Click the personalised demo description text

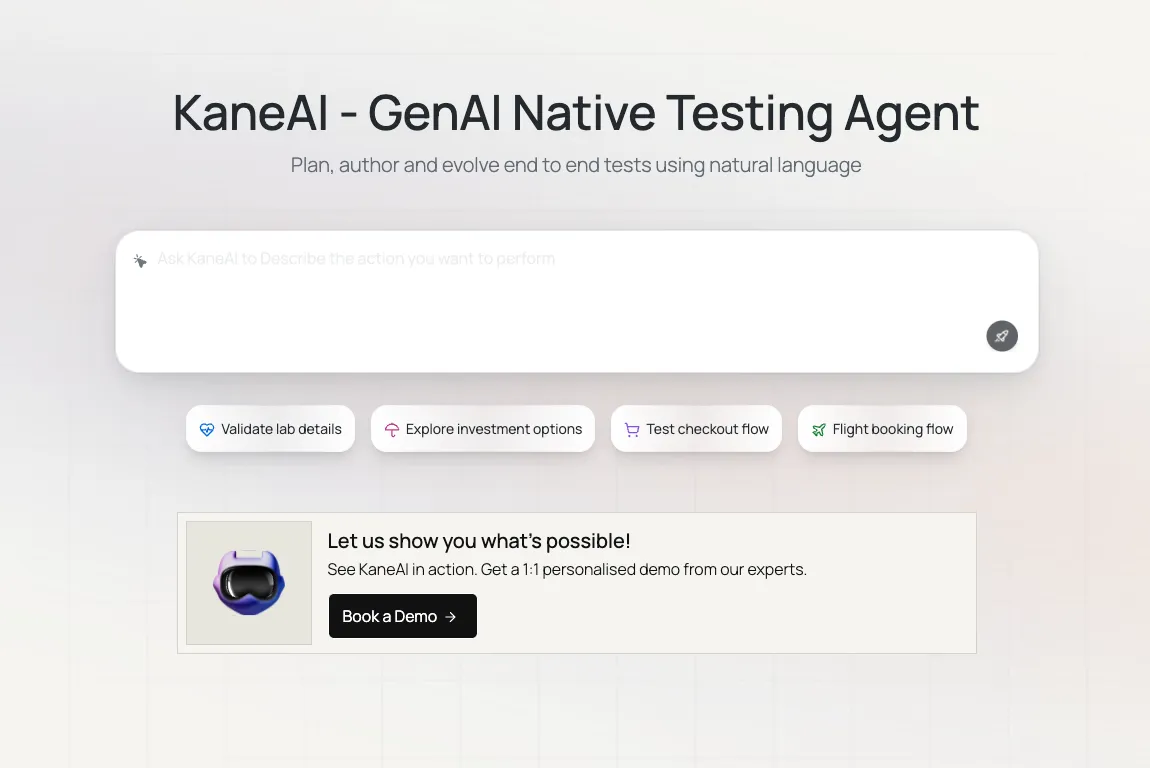tap(567, 569)
